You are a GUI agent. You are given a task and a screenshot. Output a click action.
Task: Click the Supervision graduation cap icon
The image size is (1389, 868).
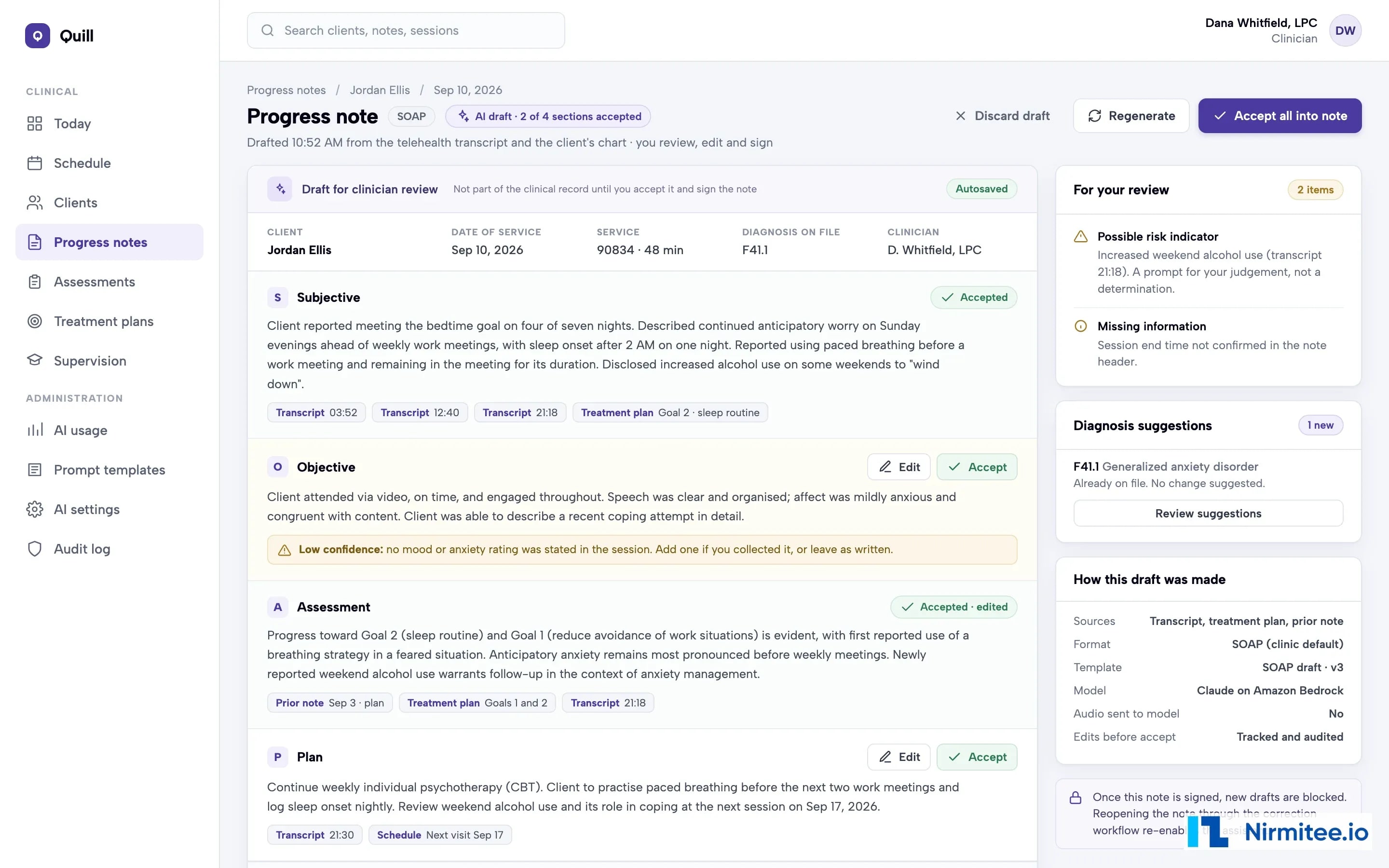tap(34, 361)
